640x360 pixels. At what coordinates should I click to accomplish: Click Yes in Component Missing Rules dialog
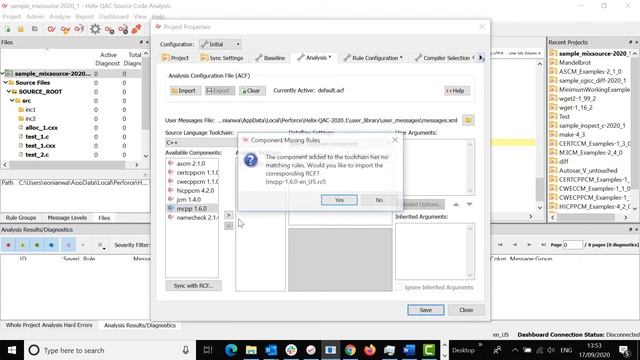(x=339, y=200)
